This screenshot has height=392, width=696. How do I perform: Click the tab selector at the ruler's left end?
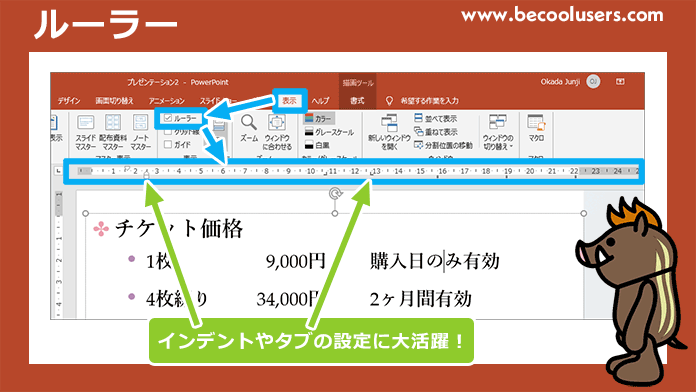coord(58,171)
